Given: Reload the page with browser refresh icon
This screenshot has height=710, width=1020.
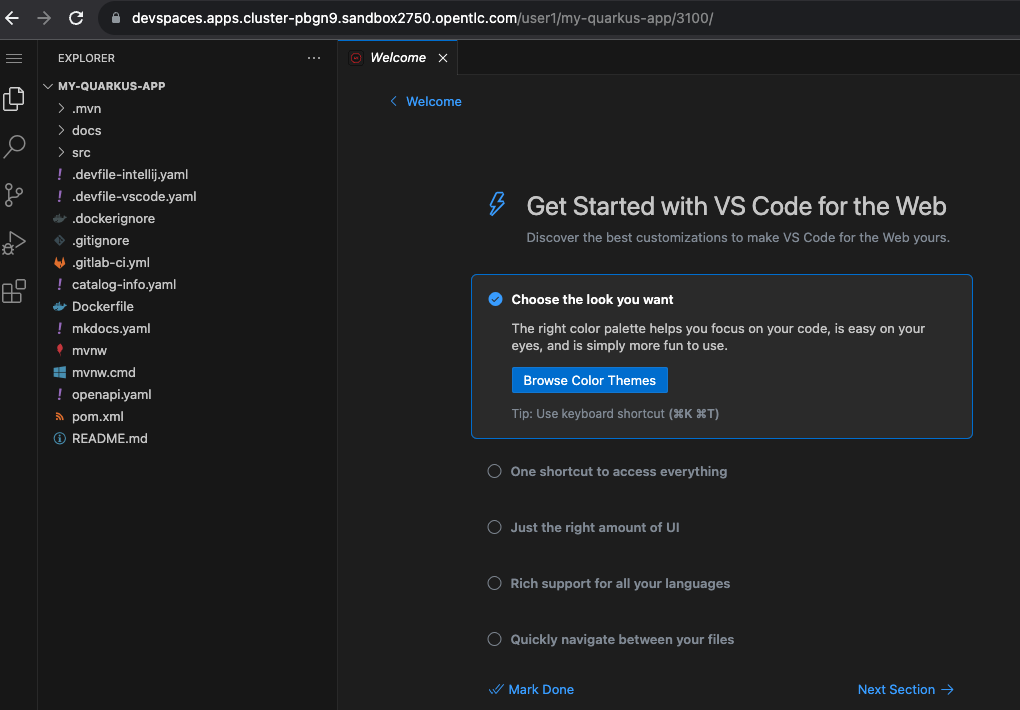Looking at the screenshot, I should pyautogui.click(x=76, y=18).
